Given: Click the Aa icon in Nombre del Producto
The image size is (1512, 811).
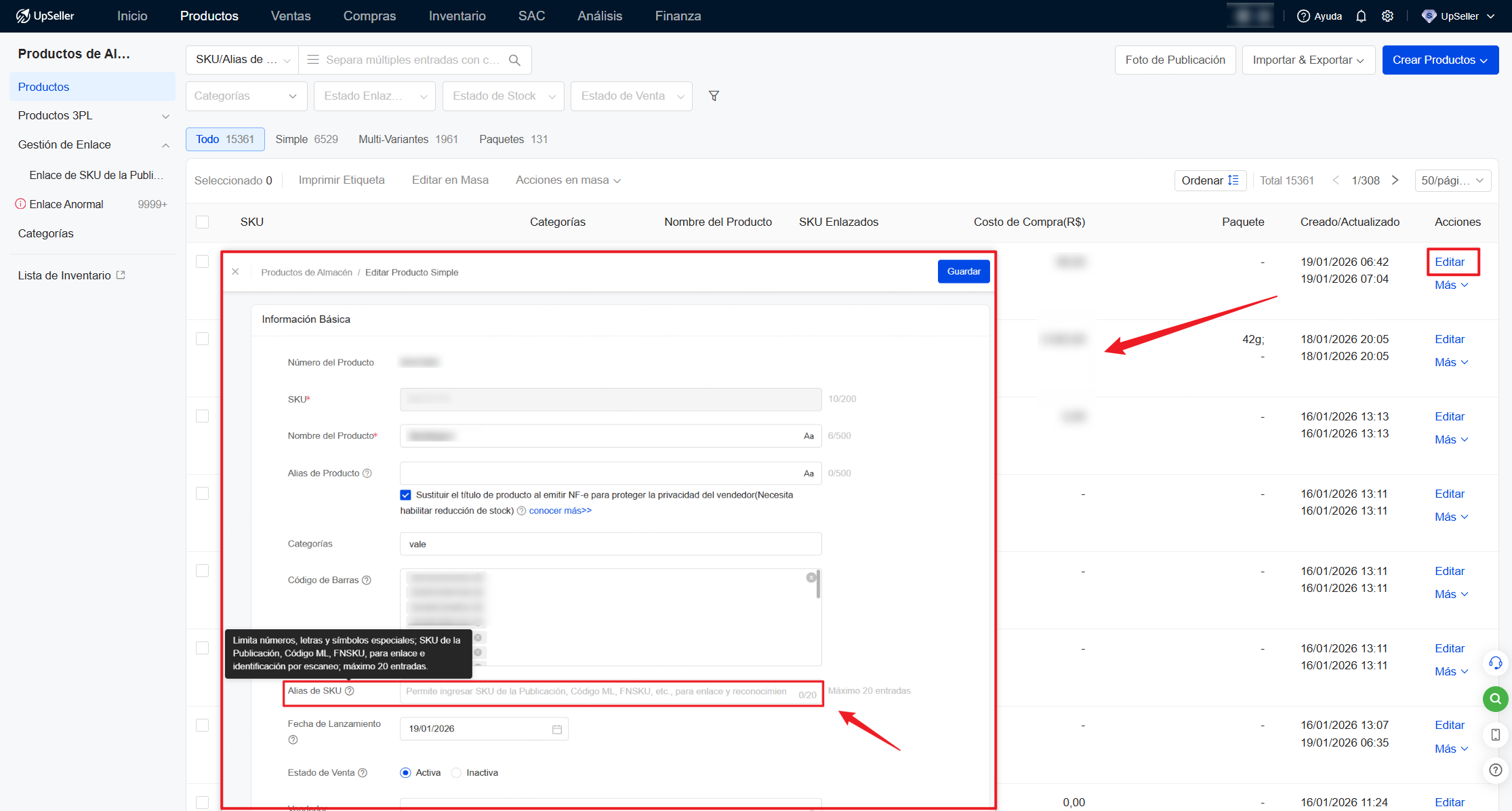Looking at the screenshot, I should coord(808,435).
